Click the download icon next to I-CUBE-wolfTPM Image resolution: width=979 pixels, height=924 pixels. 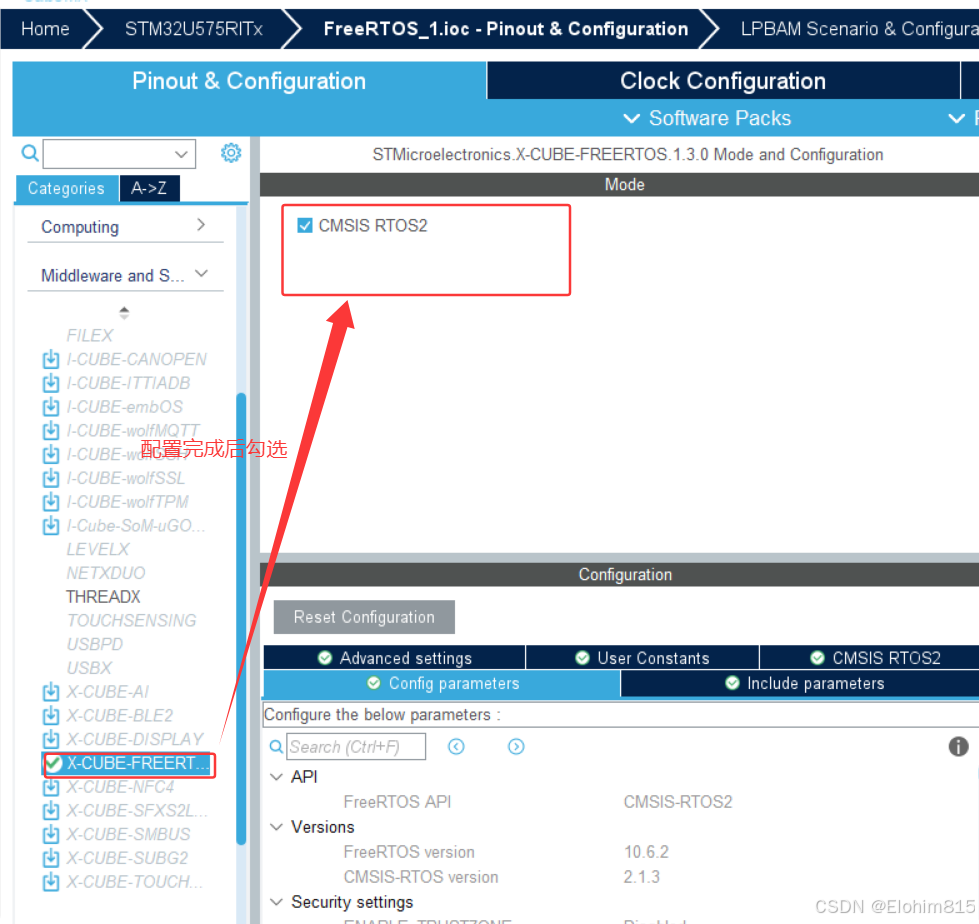[x=51, y=502]
